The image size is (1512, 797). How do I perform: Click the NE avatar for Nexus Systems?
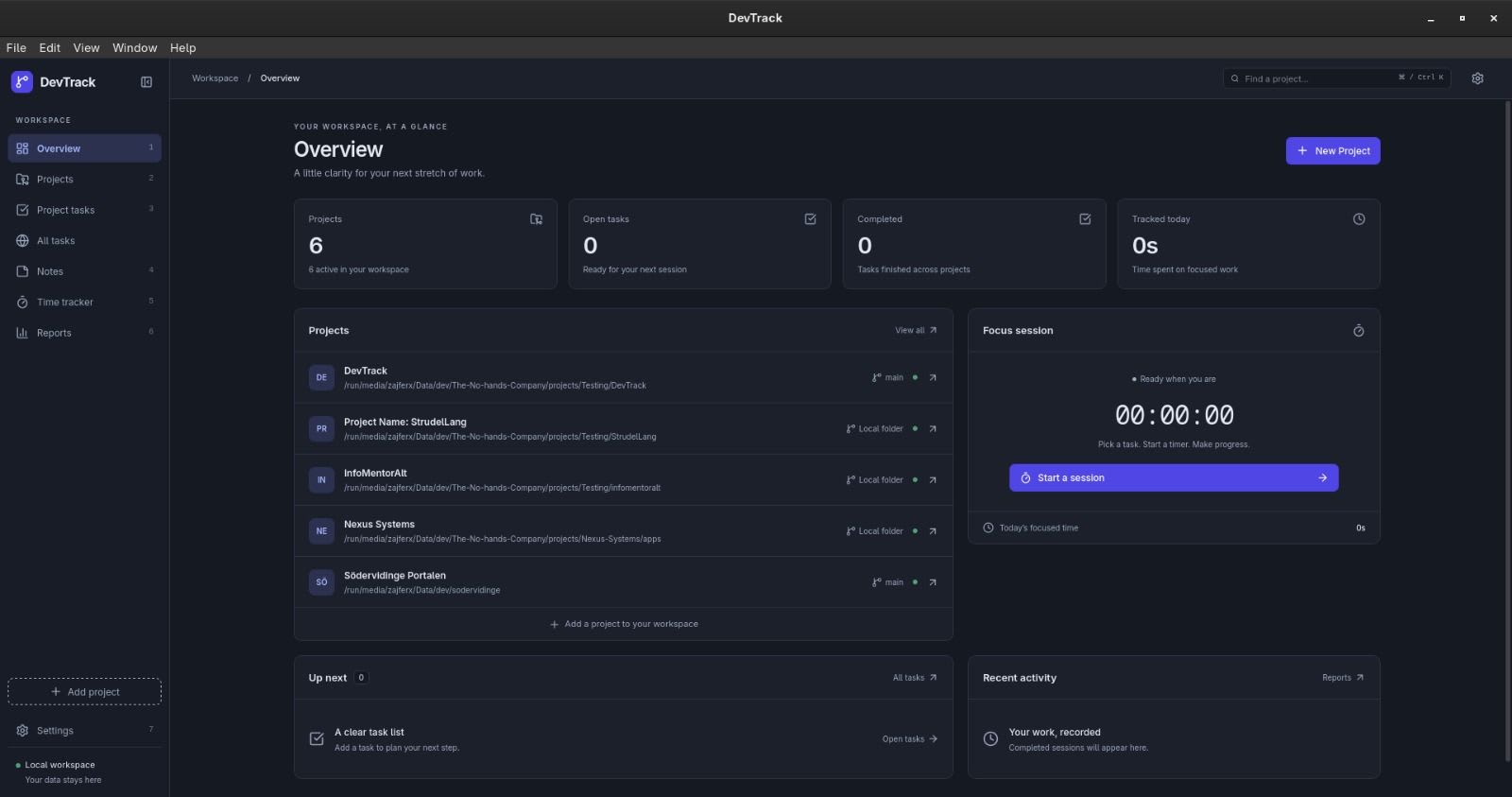pos(321,531)
